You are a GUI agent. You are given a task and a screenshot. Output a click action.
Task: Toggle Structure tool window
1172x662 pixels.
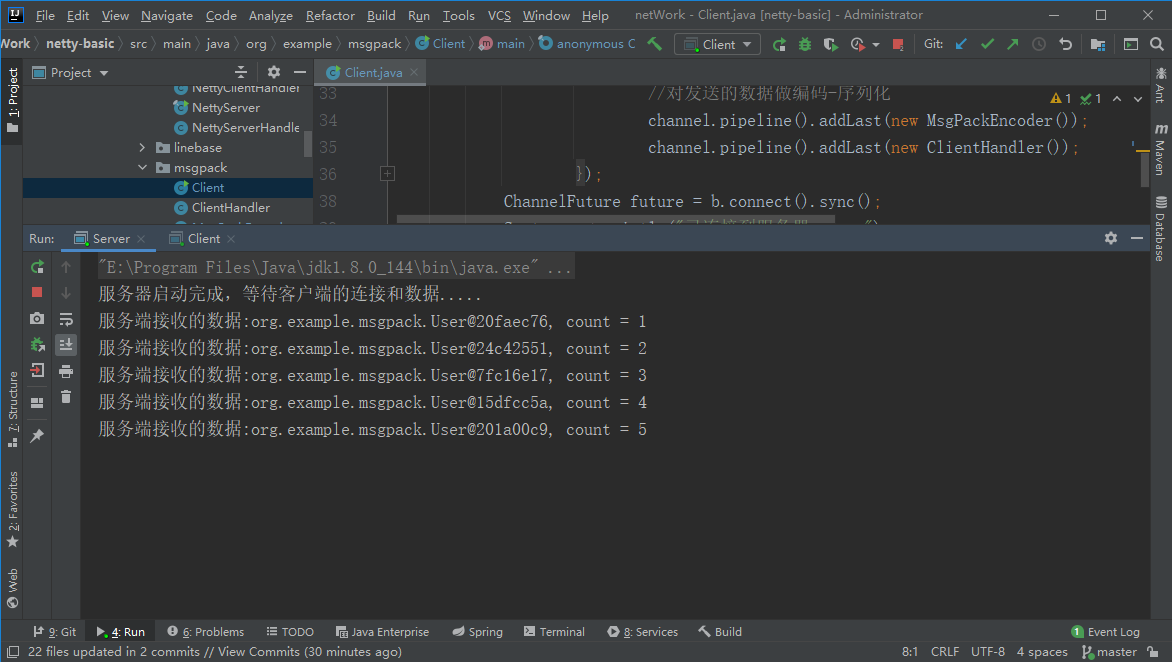click(x=12, y=409)
